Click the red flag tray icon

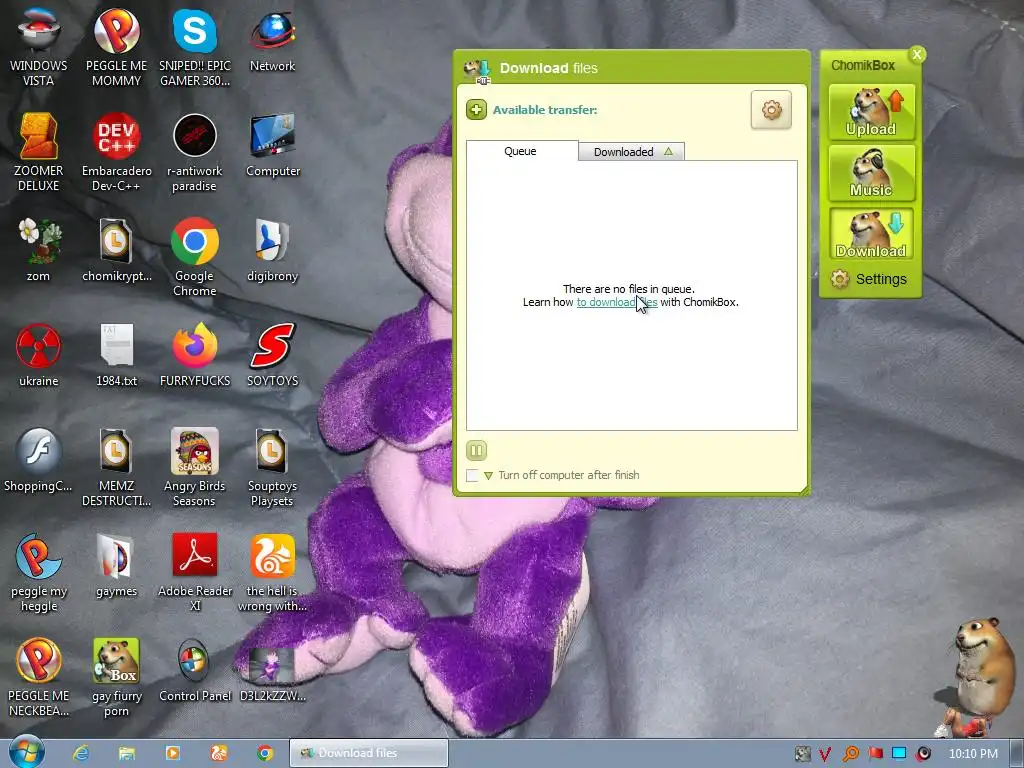(x=875, y=754)
